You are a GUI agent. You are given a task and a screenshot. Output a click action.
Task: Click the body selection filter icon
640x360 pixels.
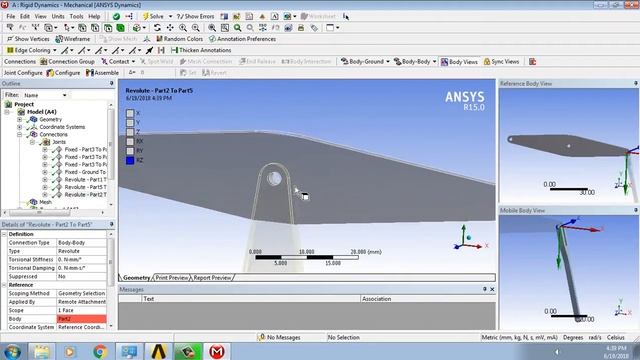pyautogui.click(x=121, y=28)
